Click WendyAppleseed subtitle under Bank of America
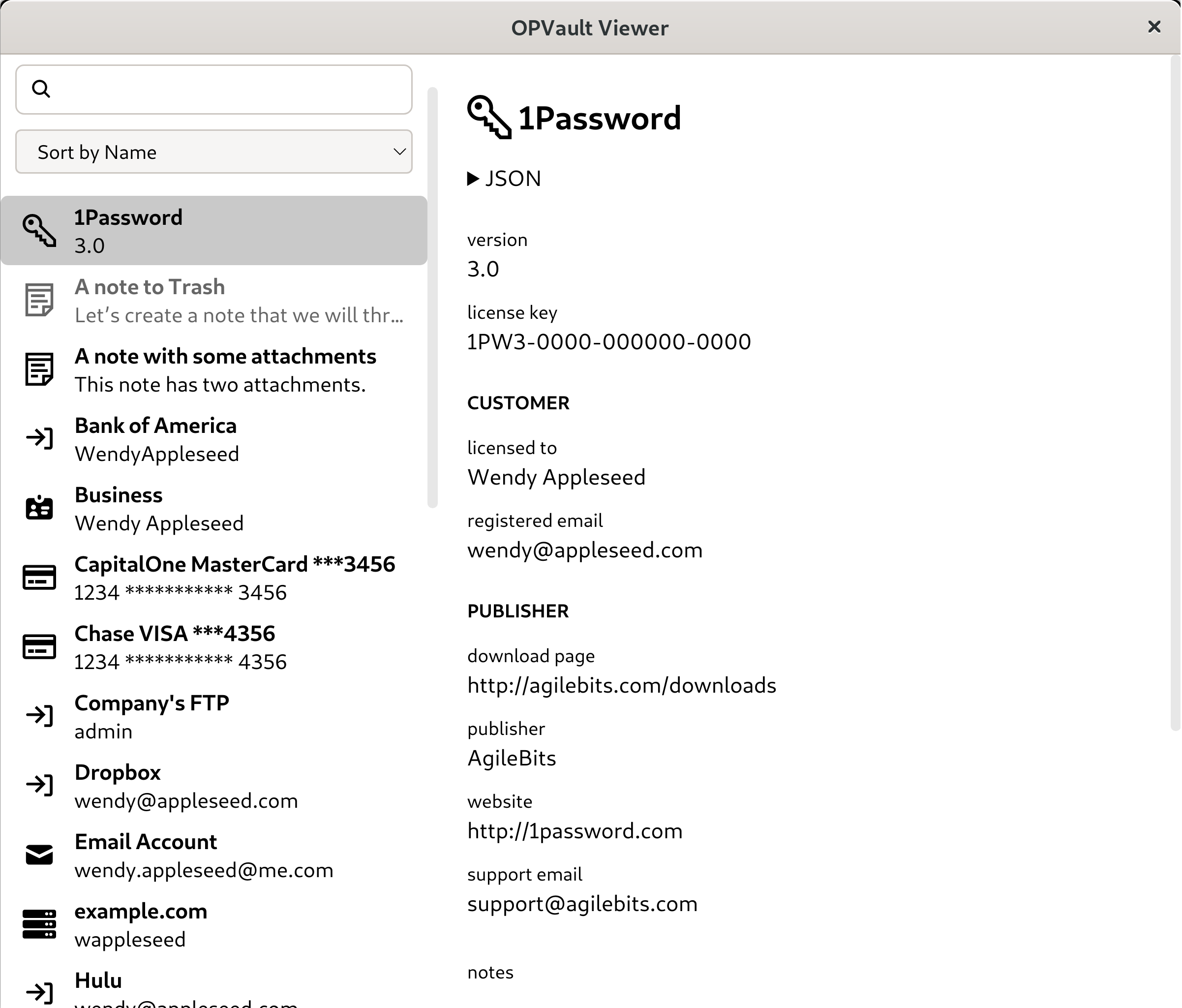1182x1008 pixels. click(157, 455)
